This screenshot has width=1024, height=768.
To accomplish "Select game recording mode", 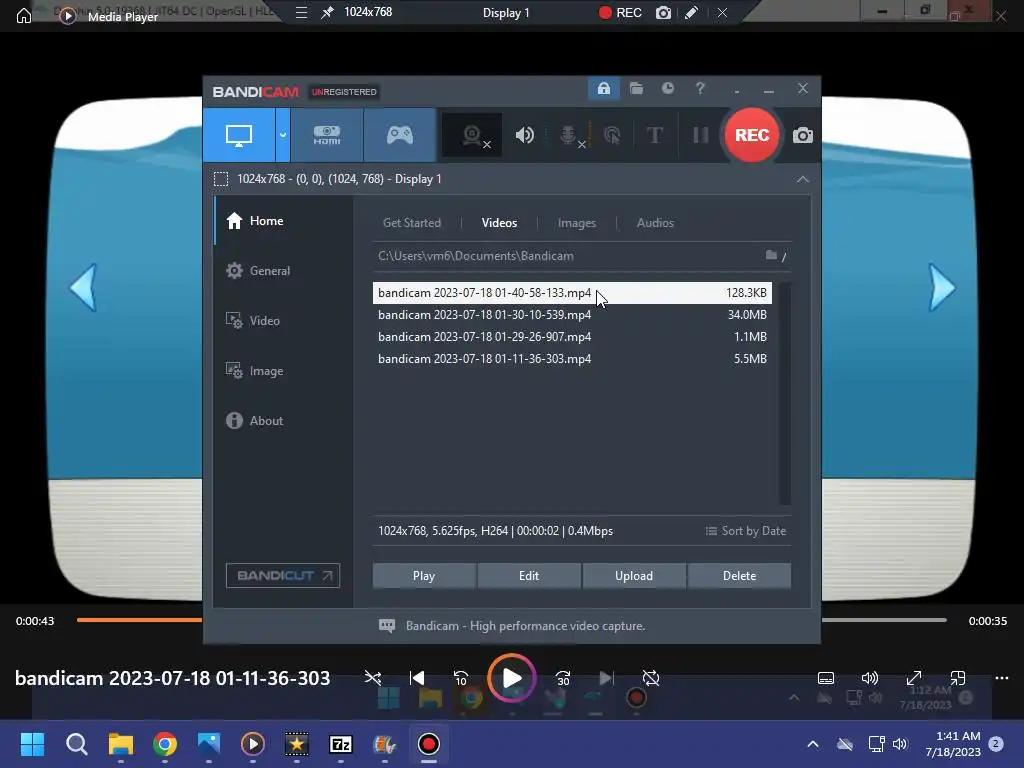I will (x=400, y=135).
